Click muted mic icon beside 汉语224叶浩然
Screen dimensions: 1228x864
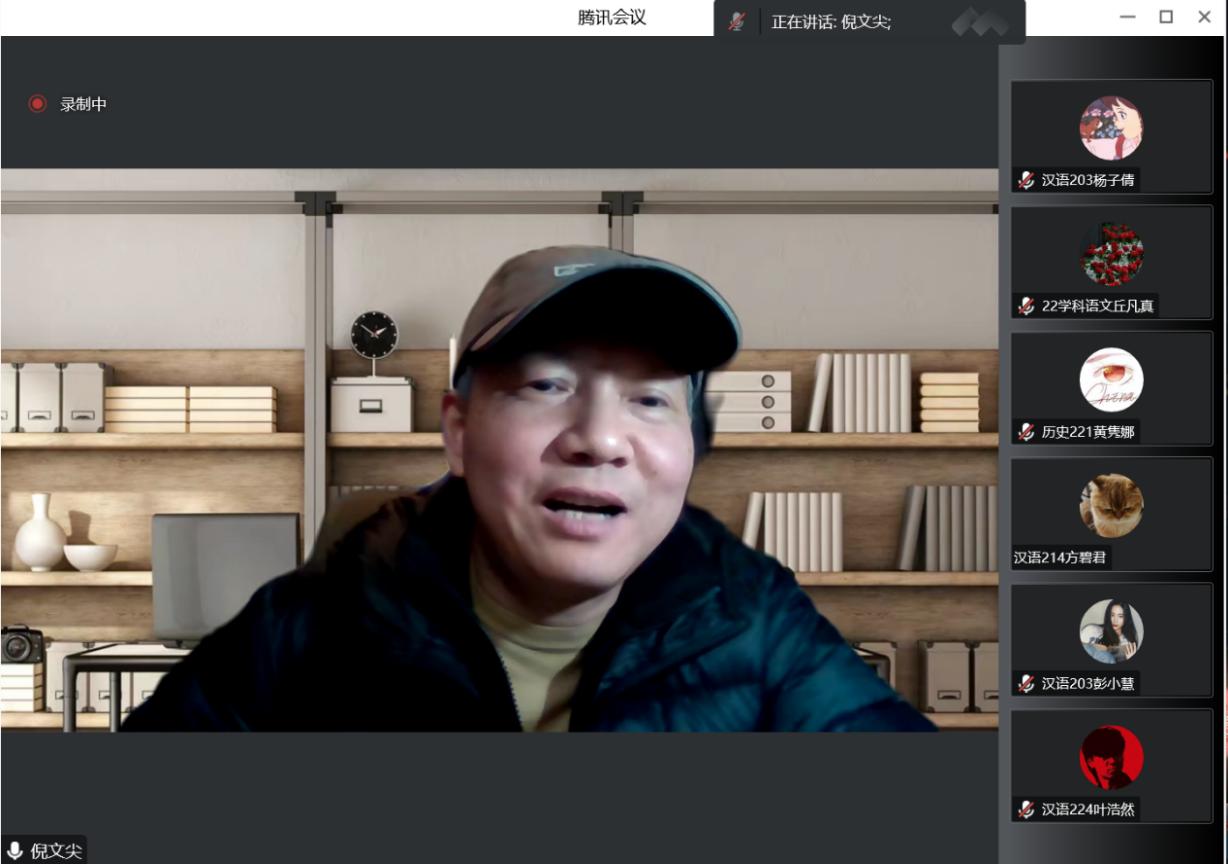1026,810
